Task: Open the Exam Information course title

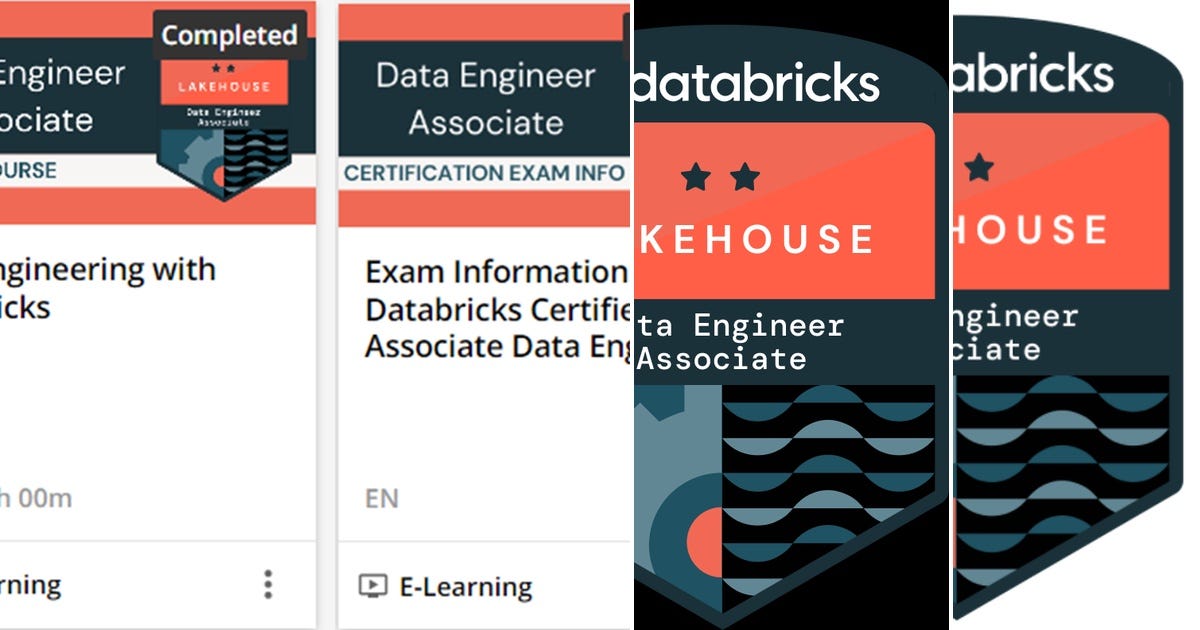Action: coord(496,309)
